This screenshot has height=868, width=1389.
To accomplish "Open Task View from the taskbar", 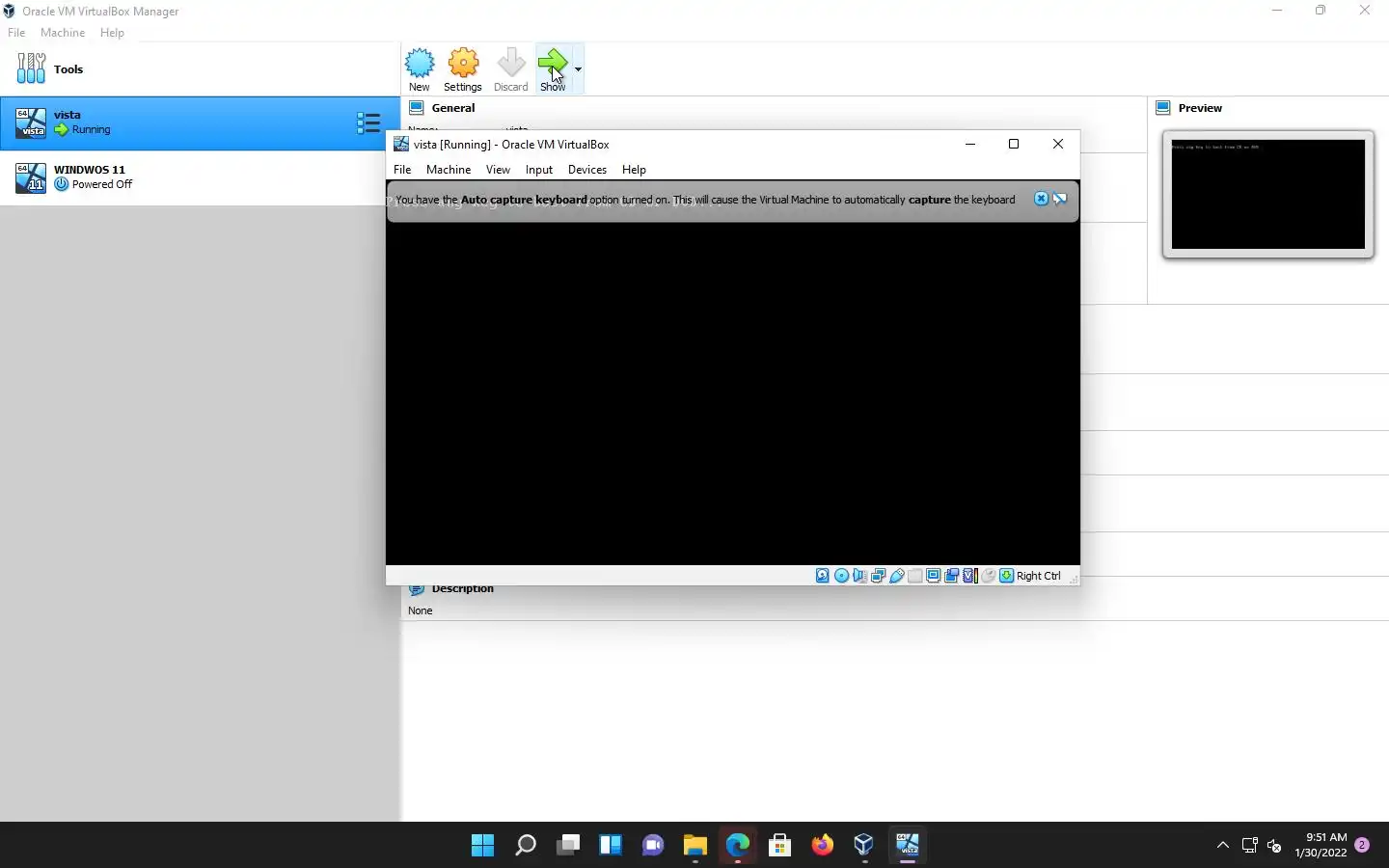I will (x=568, y=846).
